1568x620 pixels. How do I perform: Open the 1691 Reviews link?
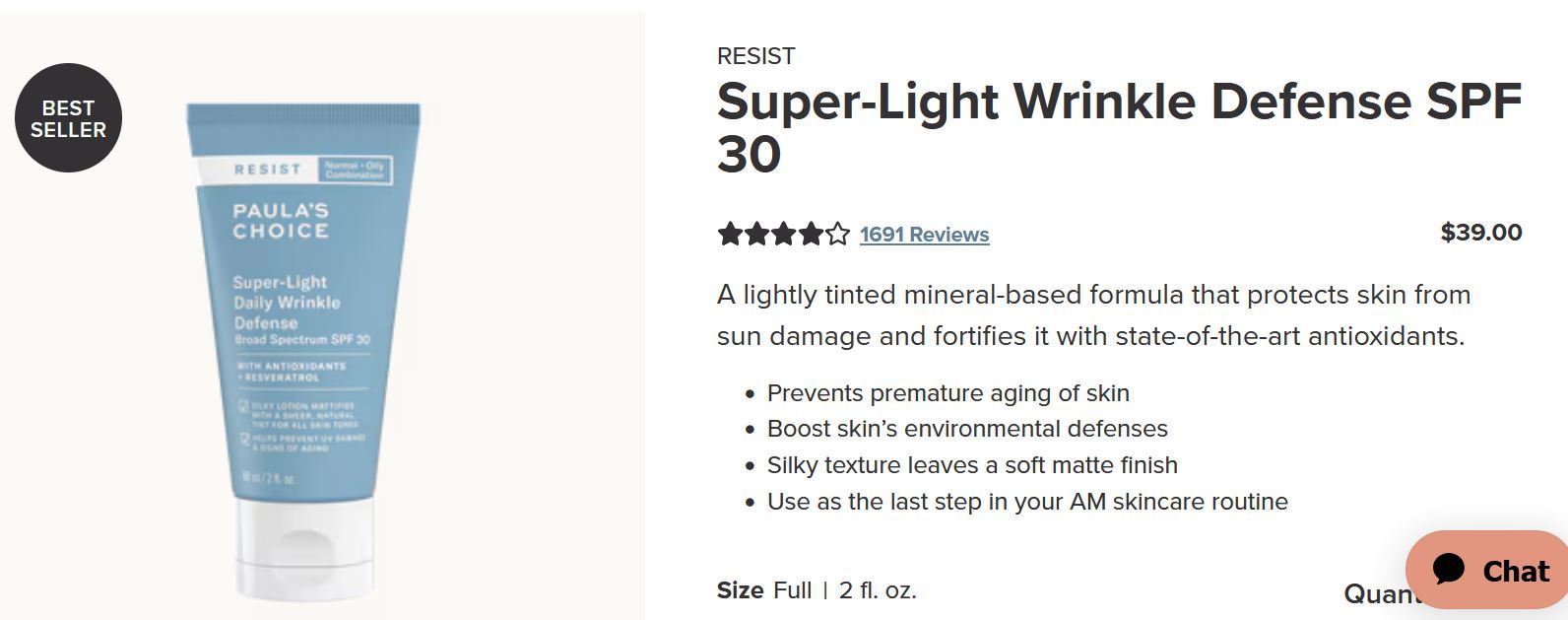[924, 235]
